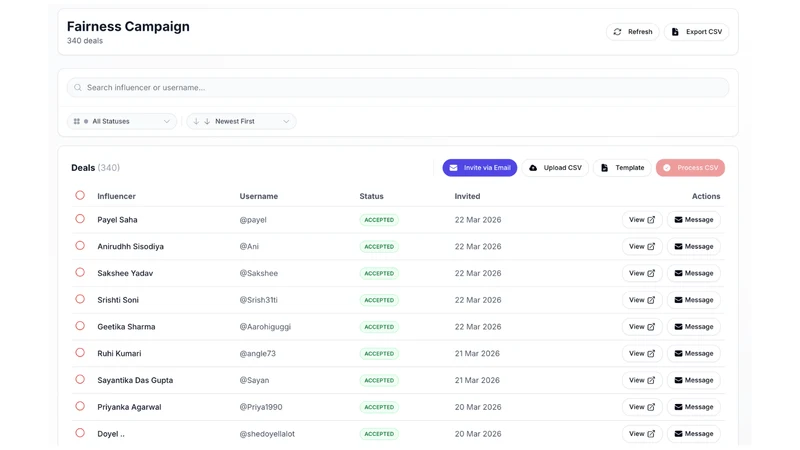Click the Invited column header
This screenshot has width=800, height=450.
click(467, 196)
